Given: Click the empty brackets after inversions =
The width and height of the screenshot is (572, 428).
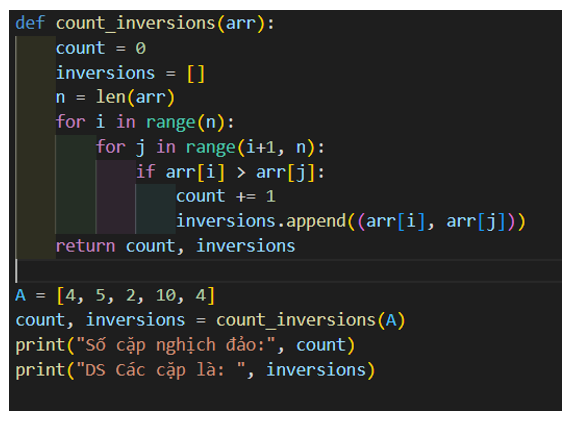Looking at the screenshot, I should click(x=196, y=73).
